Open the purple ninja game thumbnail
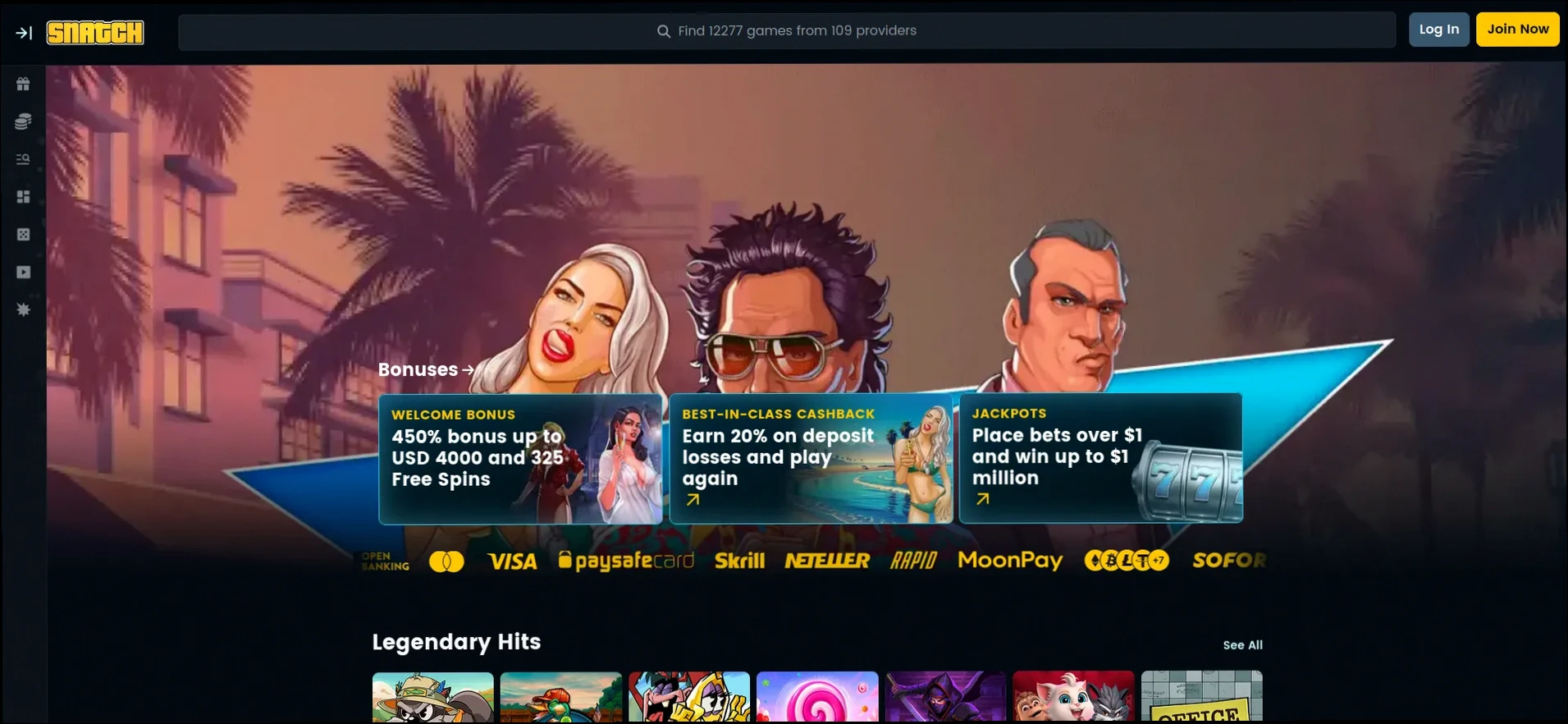The image size is (1568, 724). pos(945,698)
